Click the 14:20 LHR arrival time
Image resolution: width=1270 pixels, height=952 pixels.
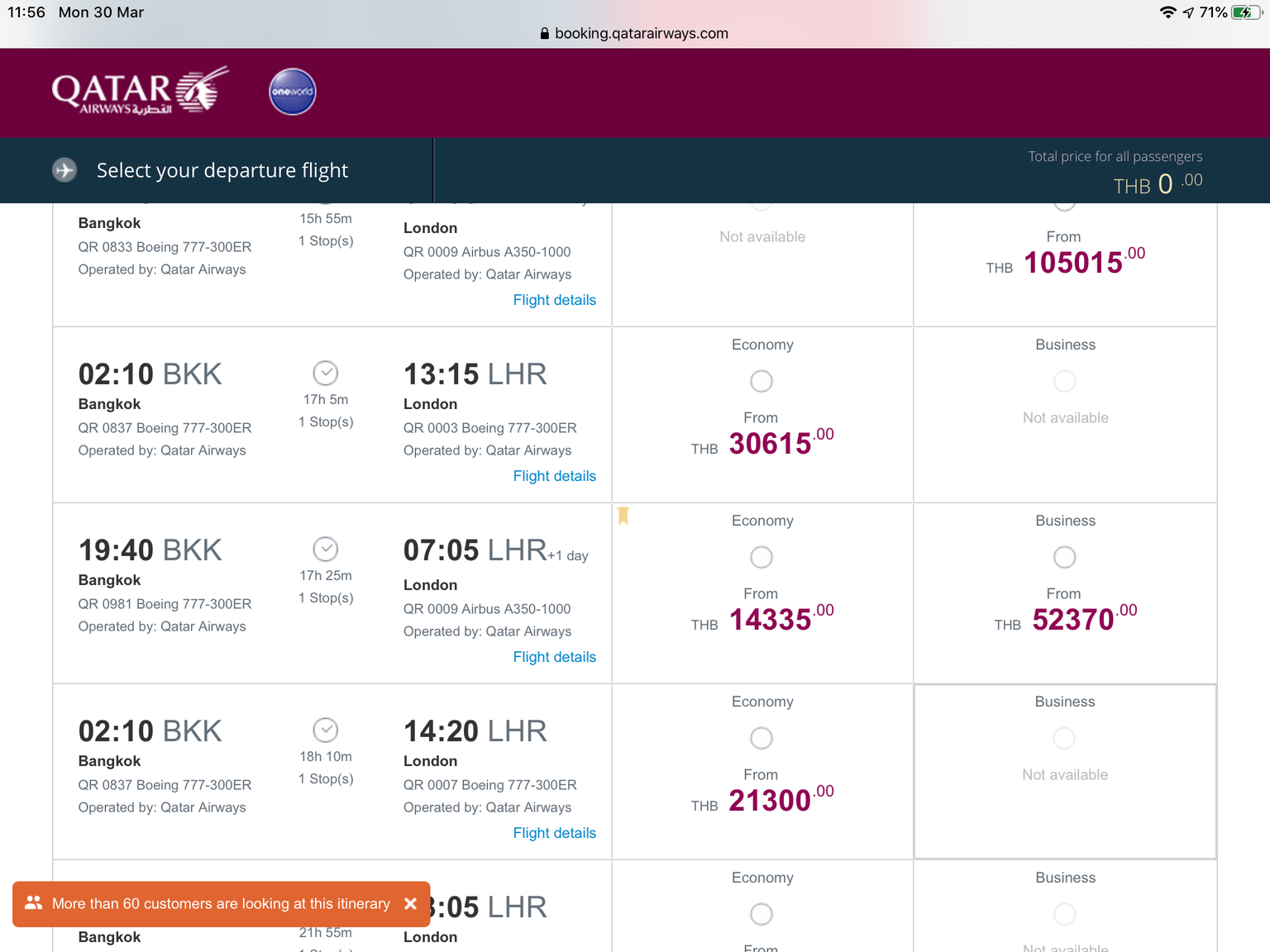tap(475, 731)
